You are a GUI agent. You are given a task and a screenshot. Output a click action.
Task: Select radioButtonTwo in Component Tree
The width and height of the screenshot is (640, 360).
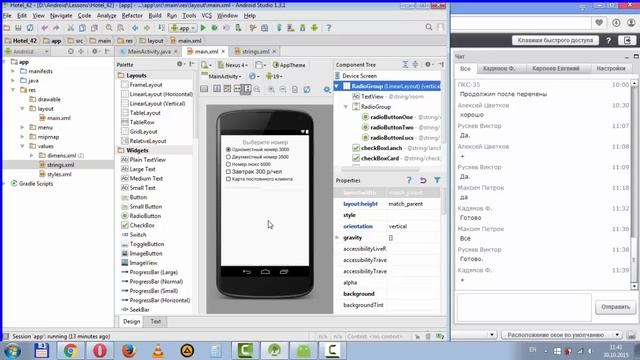392,127
